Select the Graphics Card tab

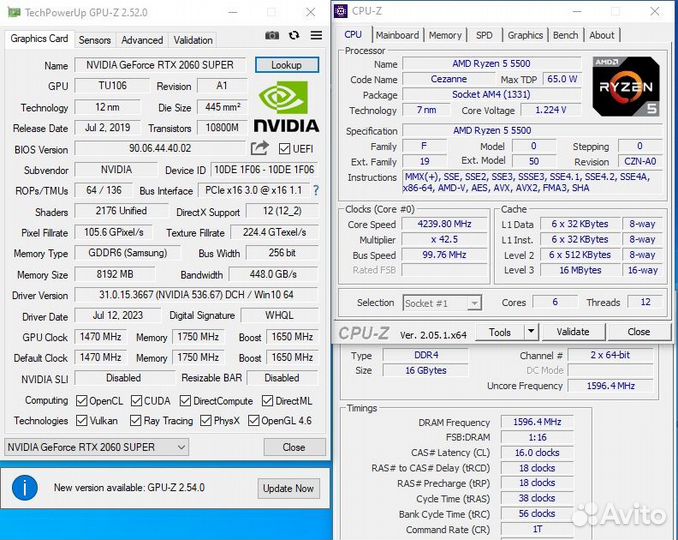pos(39,39)
